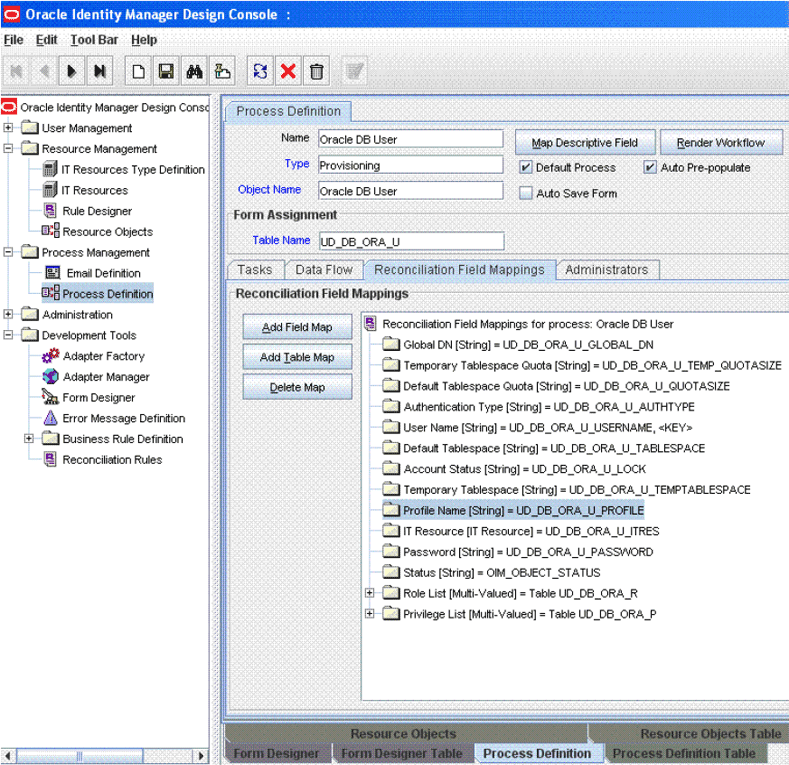
Task: Open Email Definition form
Action: (x=104, y=273)
